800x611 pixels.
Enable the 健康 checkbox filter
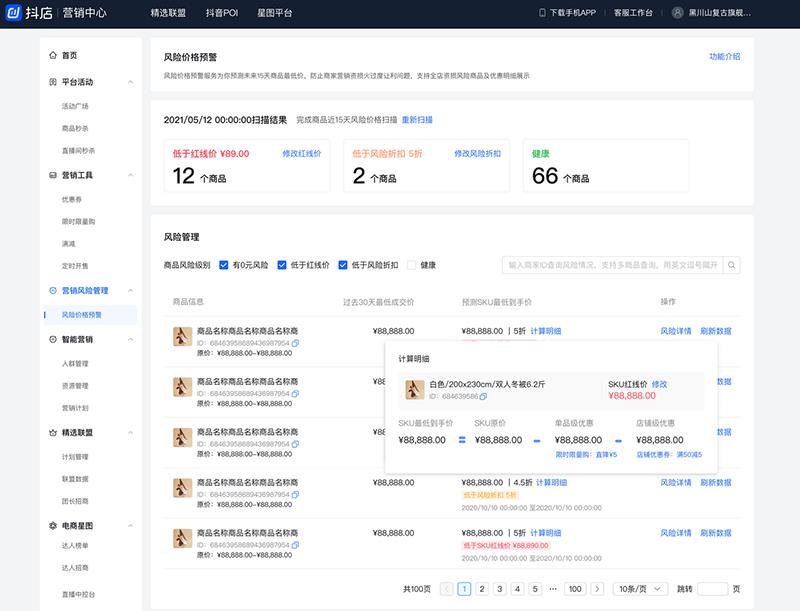coord(411,265)
